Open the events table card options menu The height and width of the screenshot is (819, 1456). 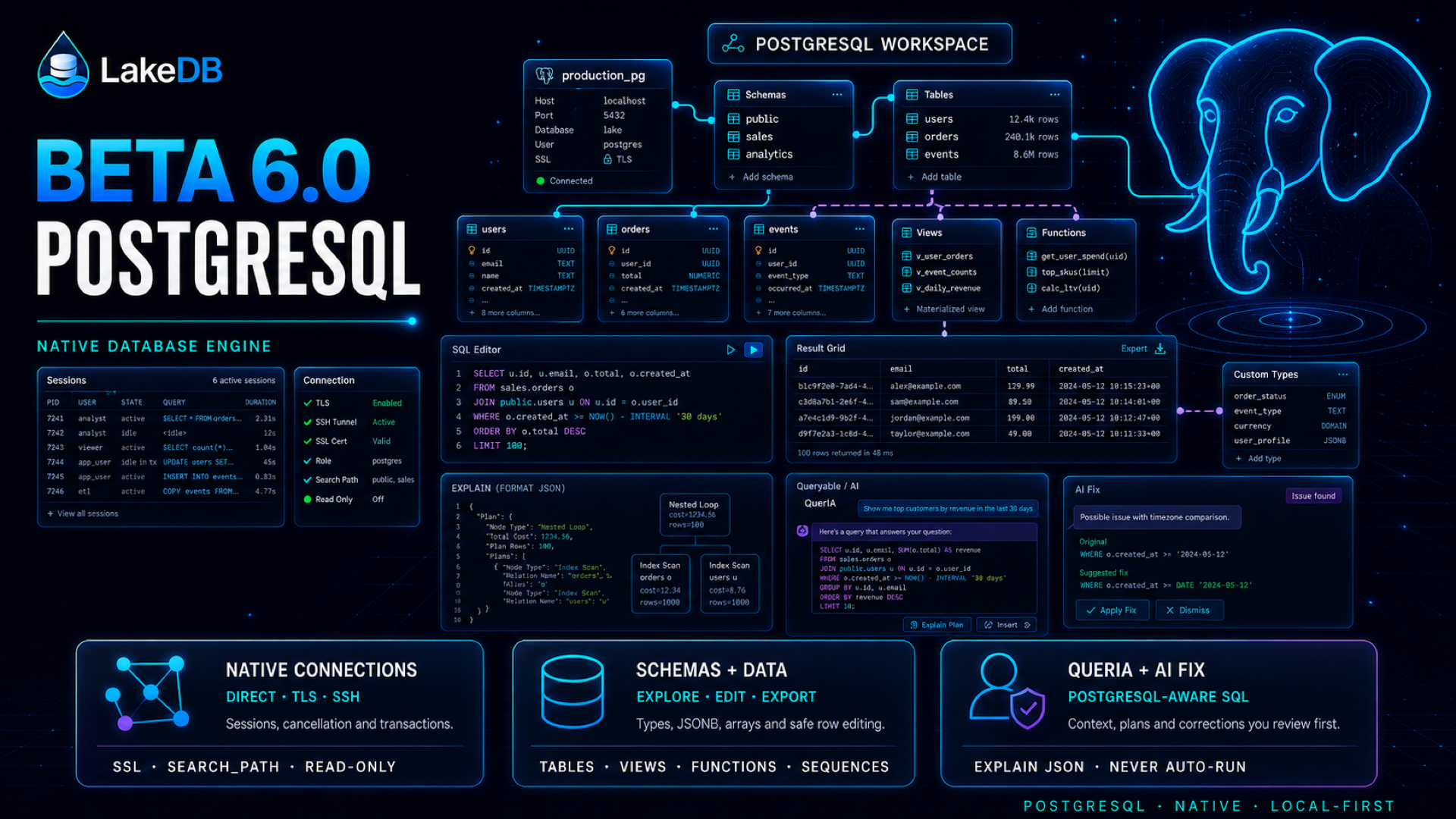pos(860,229)
